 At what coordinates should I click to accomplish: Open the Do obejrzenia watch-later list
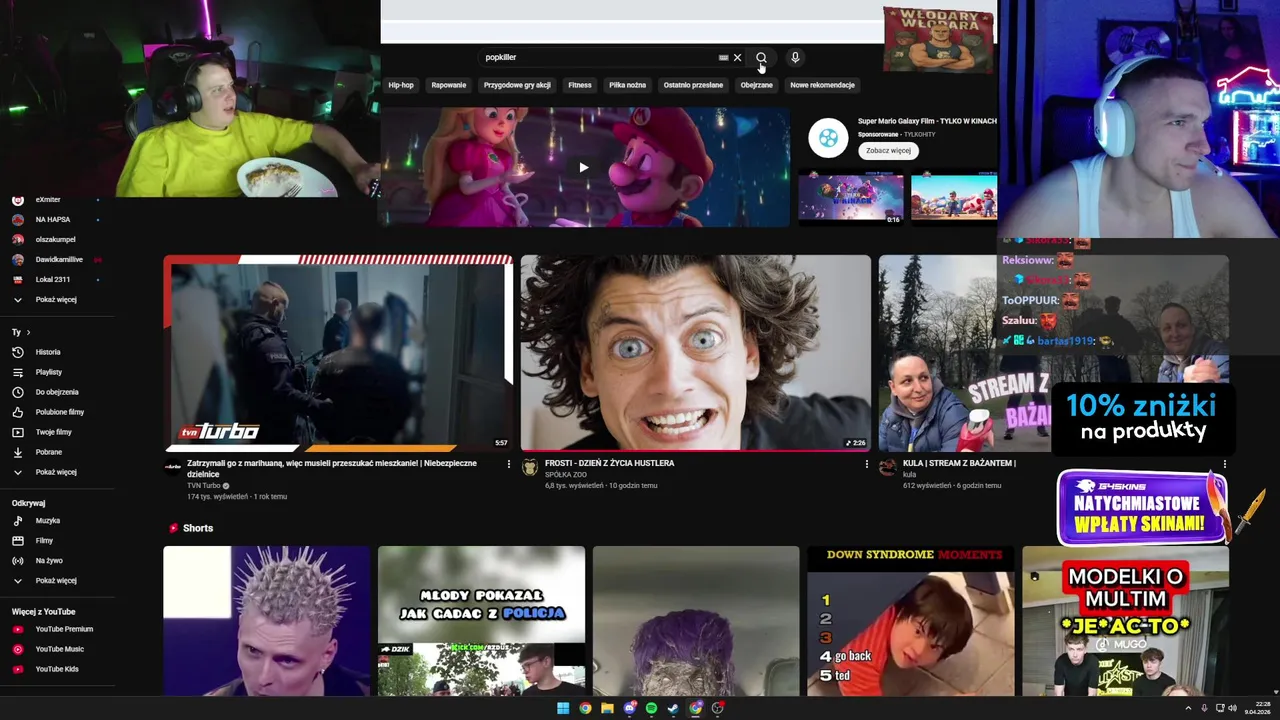(x=55, y=392)
